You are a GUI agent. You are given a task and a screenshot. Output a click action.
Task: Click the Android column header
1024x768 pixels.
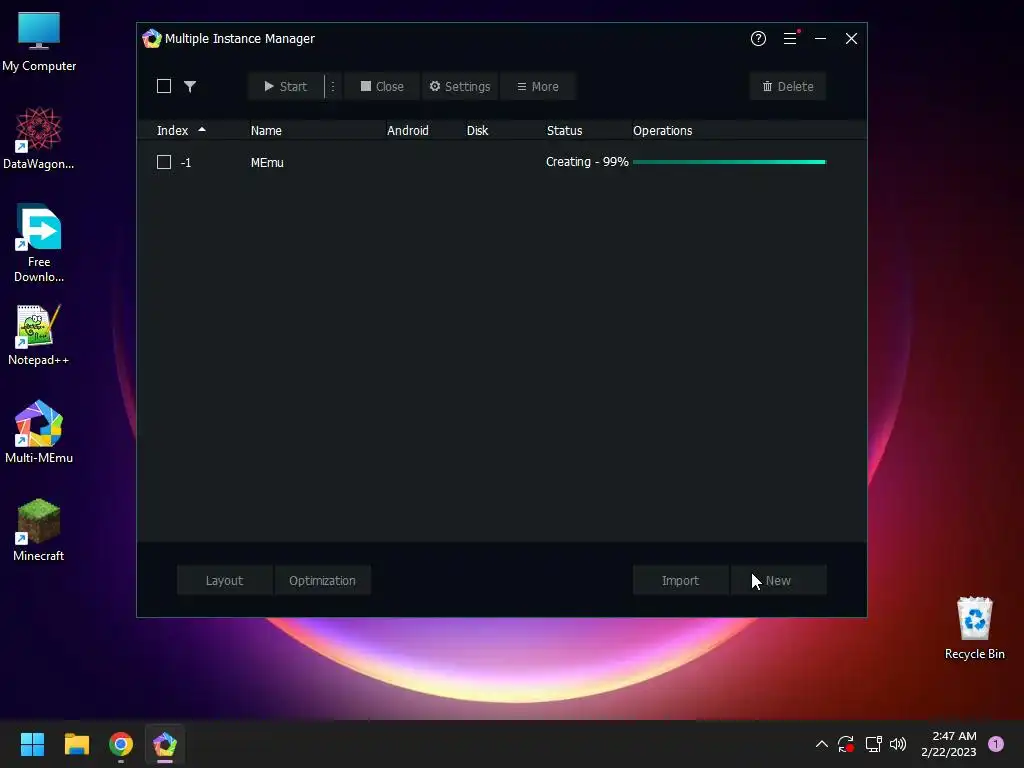pos(408,131)
